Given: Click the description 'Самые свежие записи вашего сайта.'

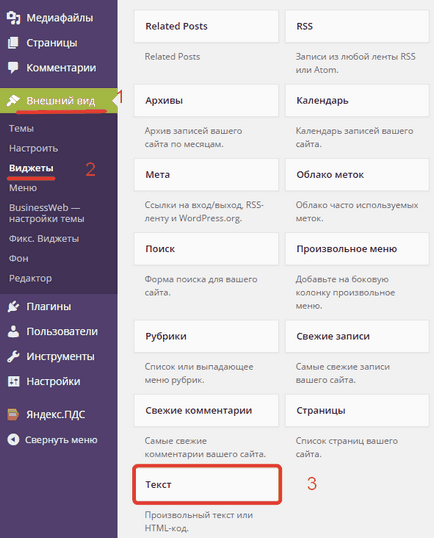Looking at the screenshot, I should [343, 373].
